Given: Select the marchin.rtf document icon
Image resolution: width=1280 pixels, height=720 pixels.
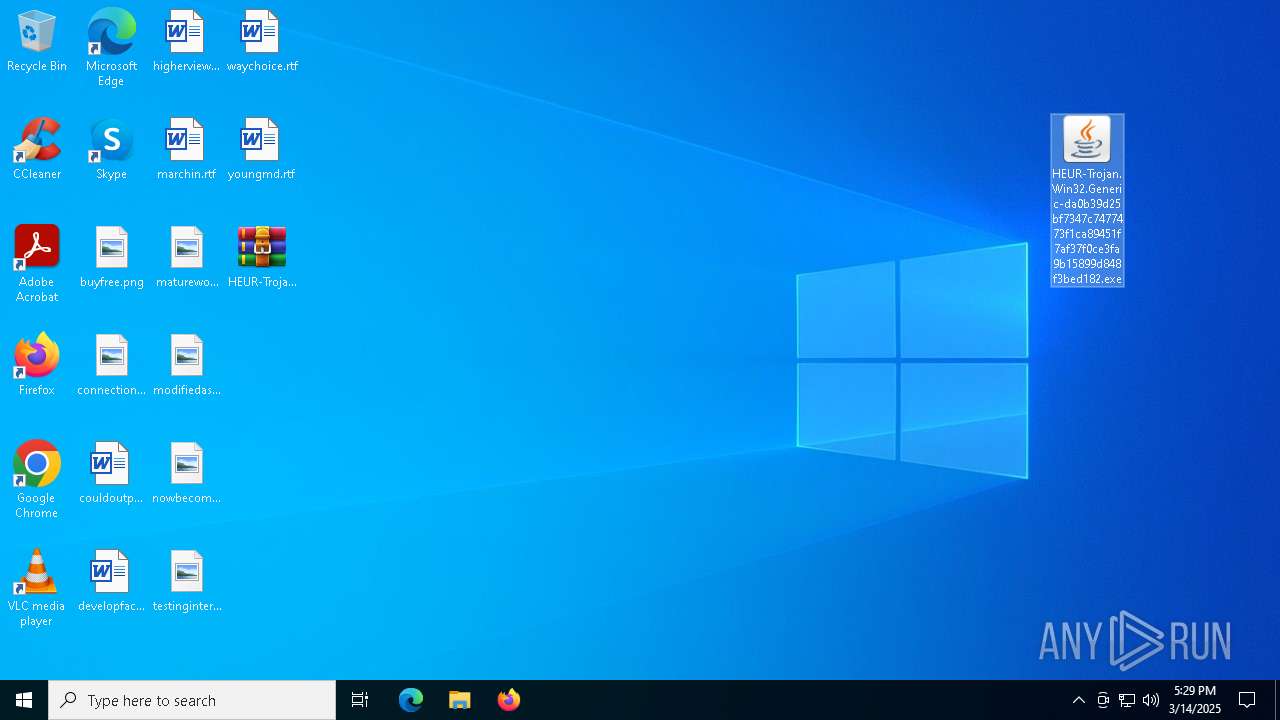Looking at the screenshot, I should coord(186,150).
